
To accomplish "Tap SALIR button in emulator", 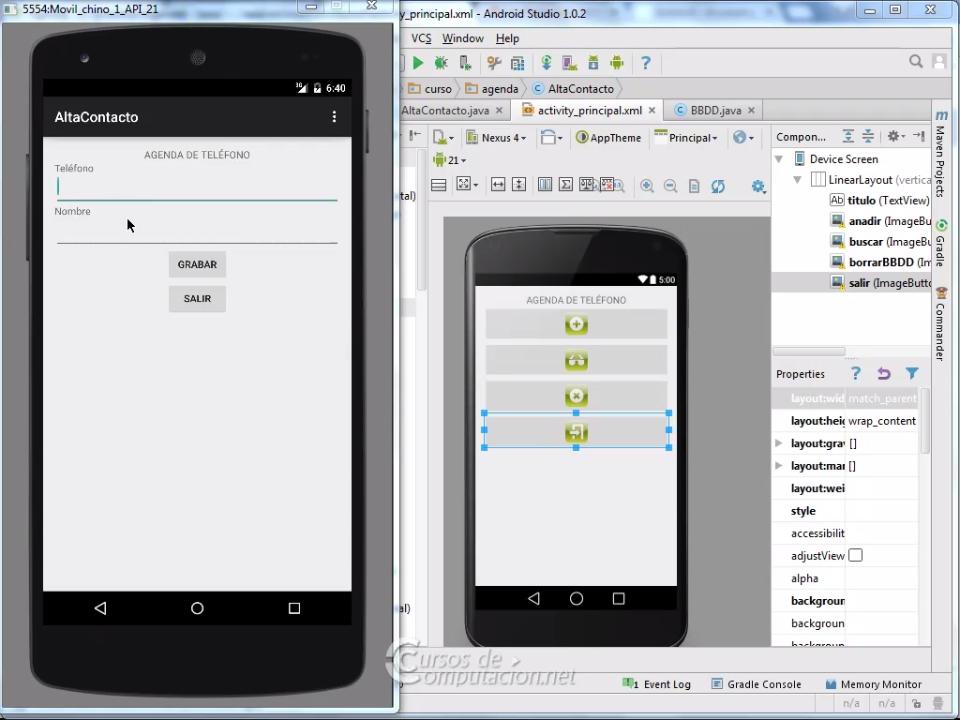I will pos(197,299).
